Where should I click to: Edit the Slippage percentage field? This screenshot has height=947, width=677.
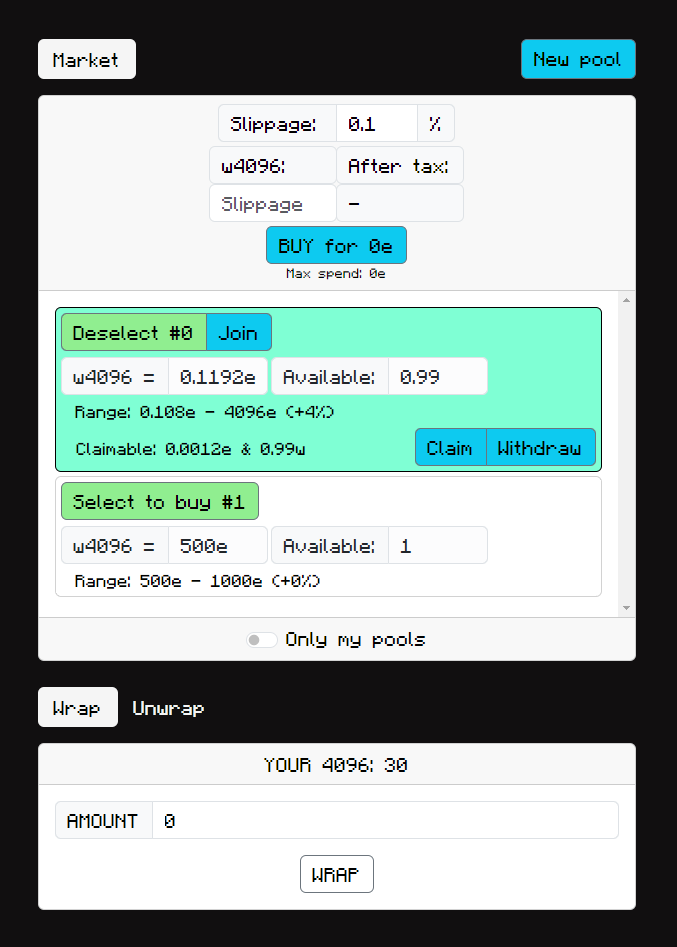(x=376, y=123)
